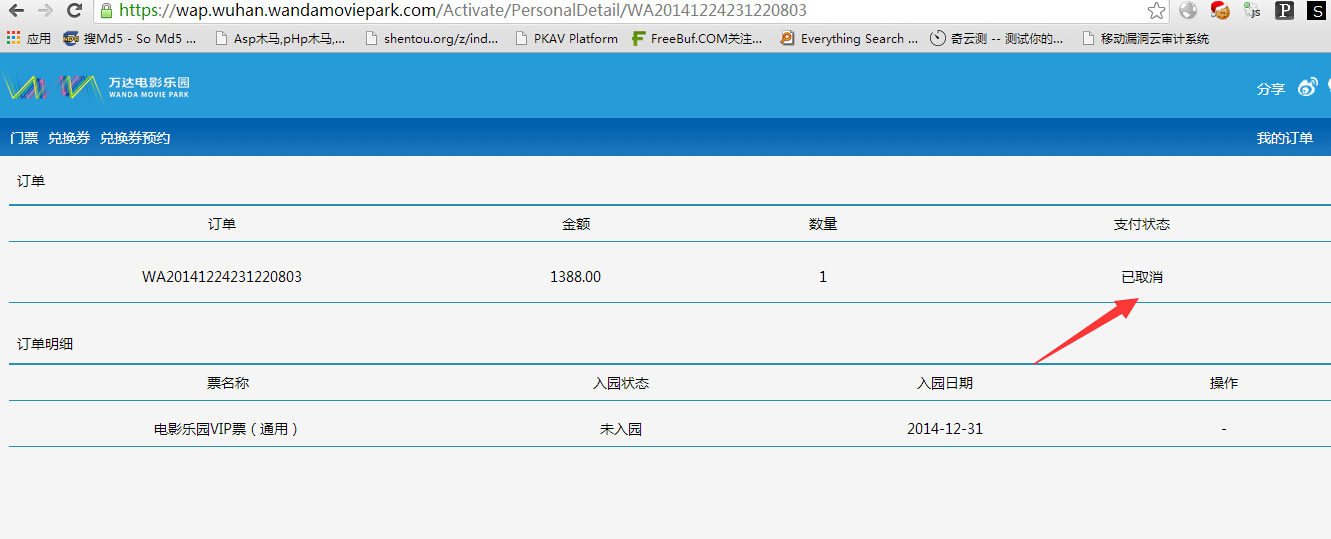This screenshot has height=539, width=1331.
Task: Open the Asp木马,pHp木马 bookmark
Action: coord(280,39)
